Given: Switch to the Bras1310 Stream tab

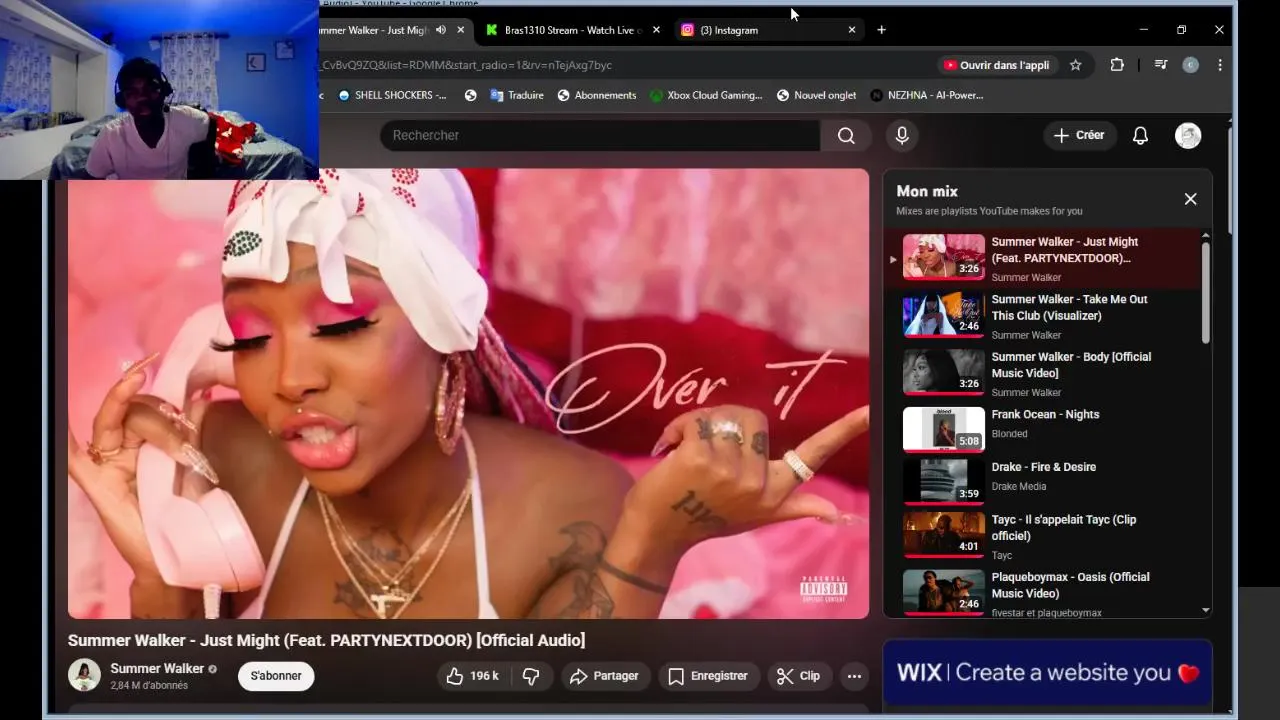Looking at the screenshot, I should (x=574, y=30).
